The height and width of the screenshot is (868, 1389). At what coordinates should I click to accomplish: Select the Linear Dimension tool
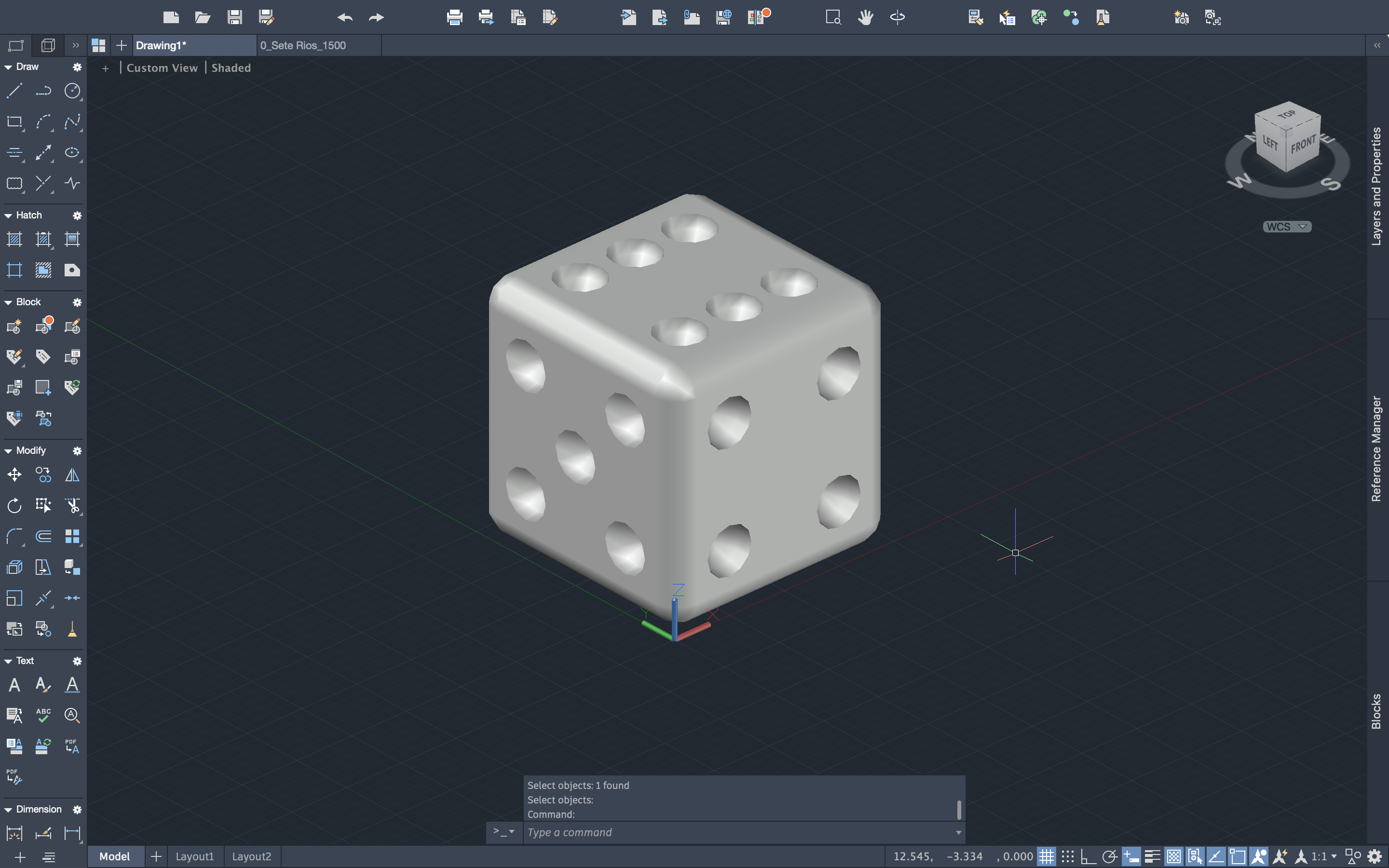pos(72,833)
